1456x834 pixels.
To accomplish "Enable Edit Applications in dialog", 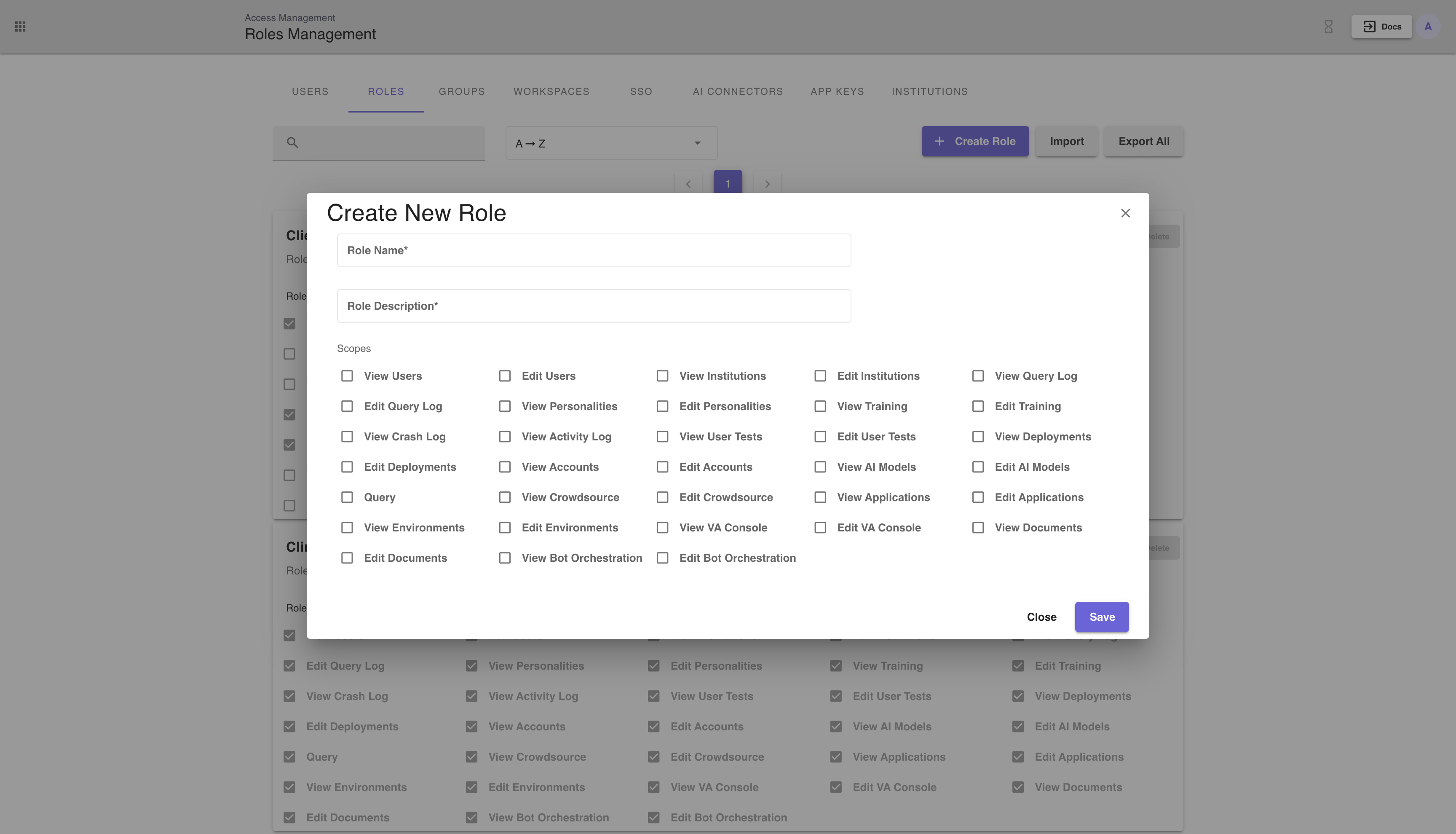I will tap(978, 497).
